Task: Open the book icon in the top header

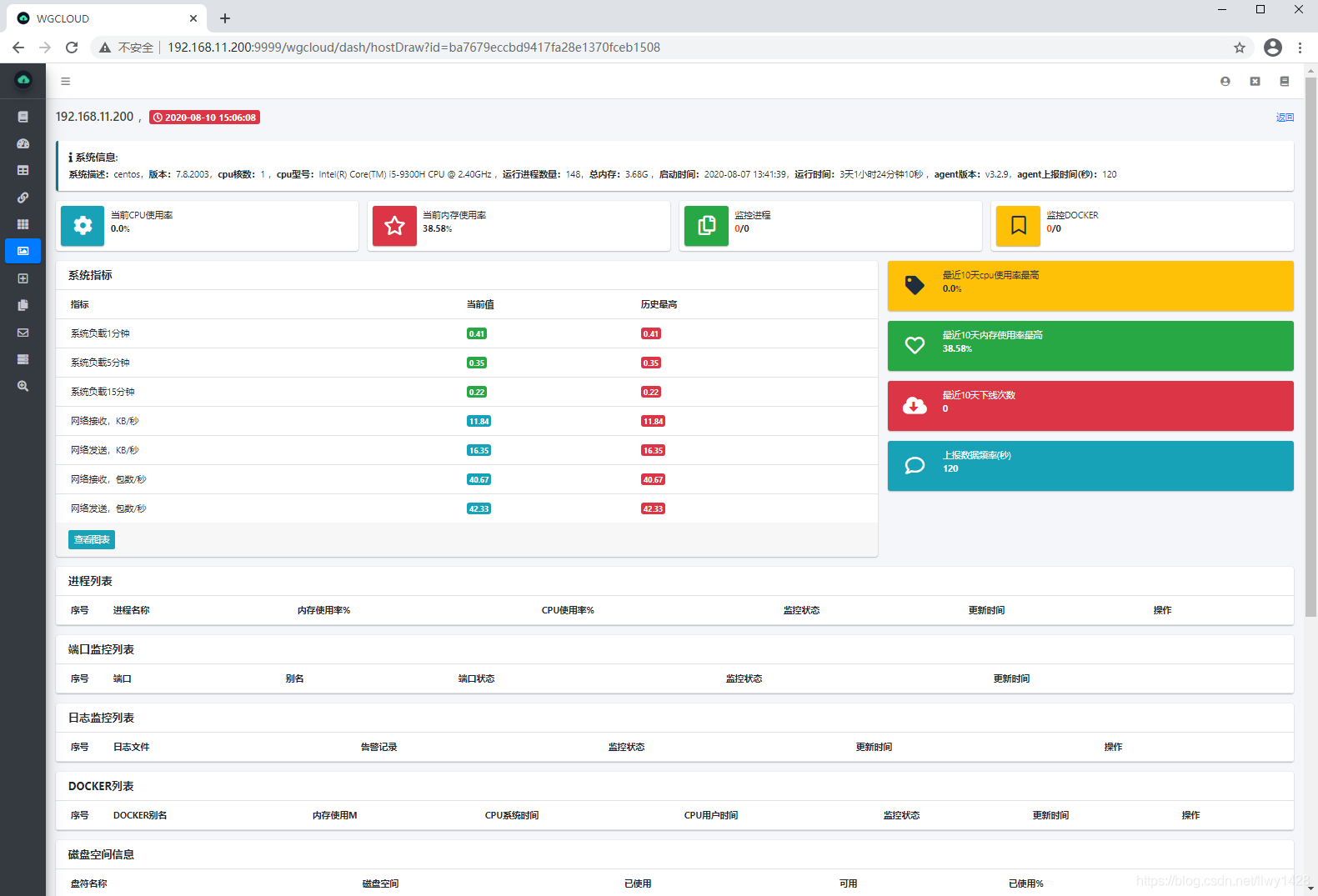Action: click(x=1285, y=82)
